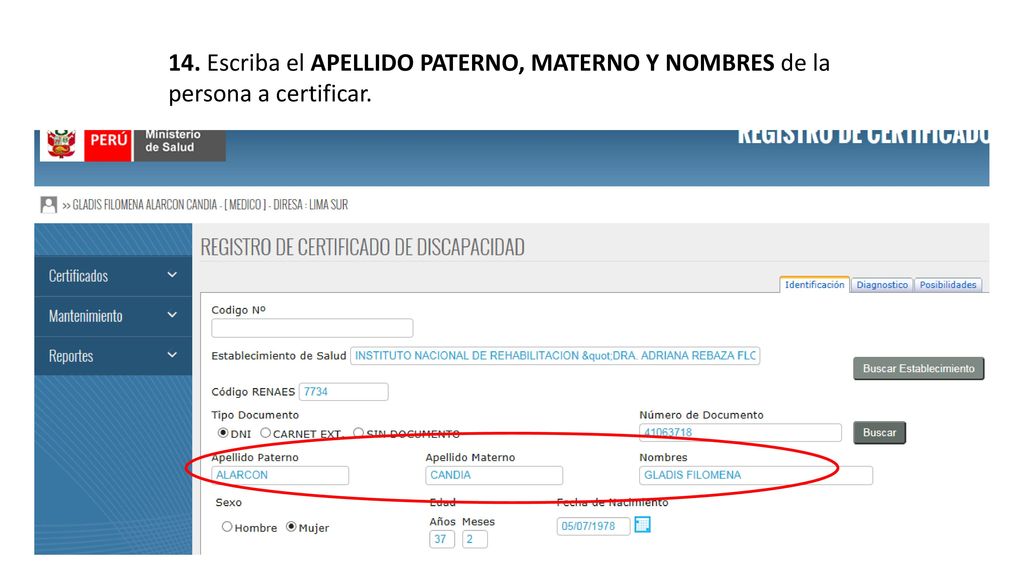Click the Buscar Establecimiento button
Image resolution: width=1024 pixels, height=576 pixels.
918,368
